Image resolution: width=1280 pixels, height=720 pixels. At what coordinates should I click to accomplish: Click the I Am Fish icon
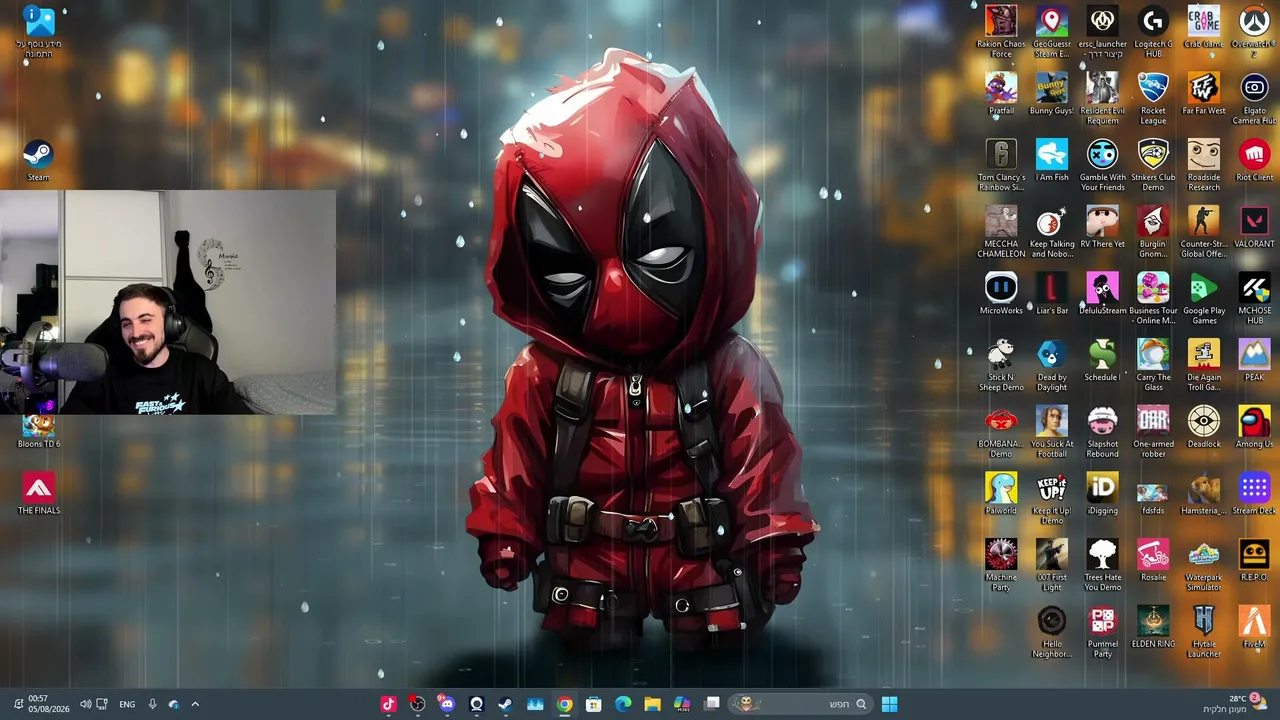tap(1051, 160)
